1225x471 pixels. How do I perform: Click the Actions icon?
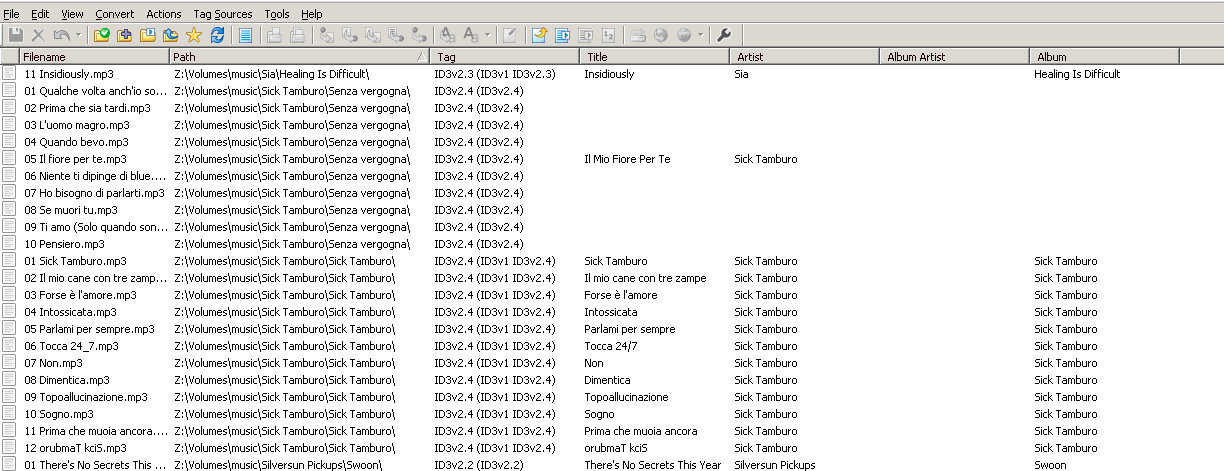click(447, 35)
